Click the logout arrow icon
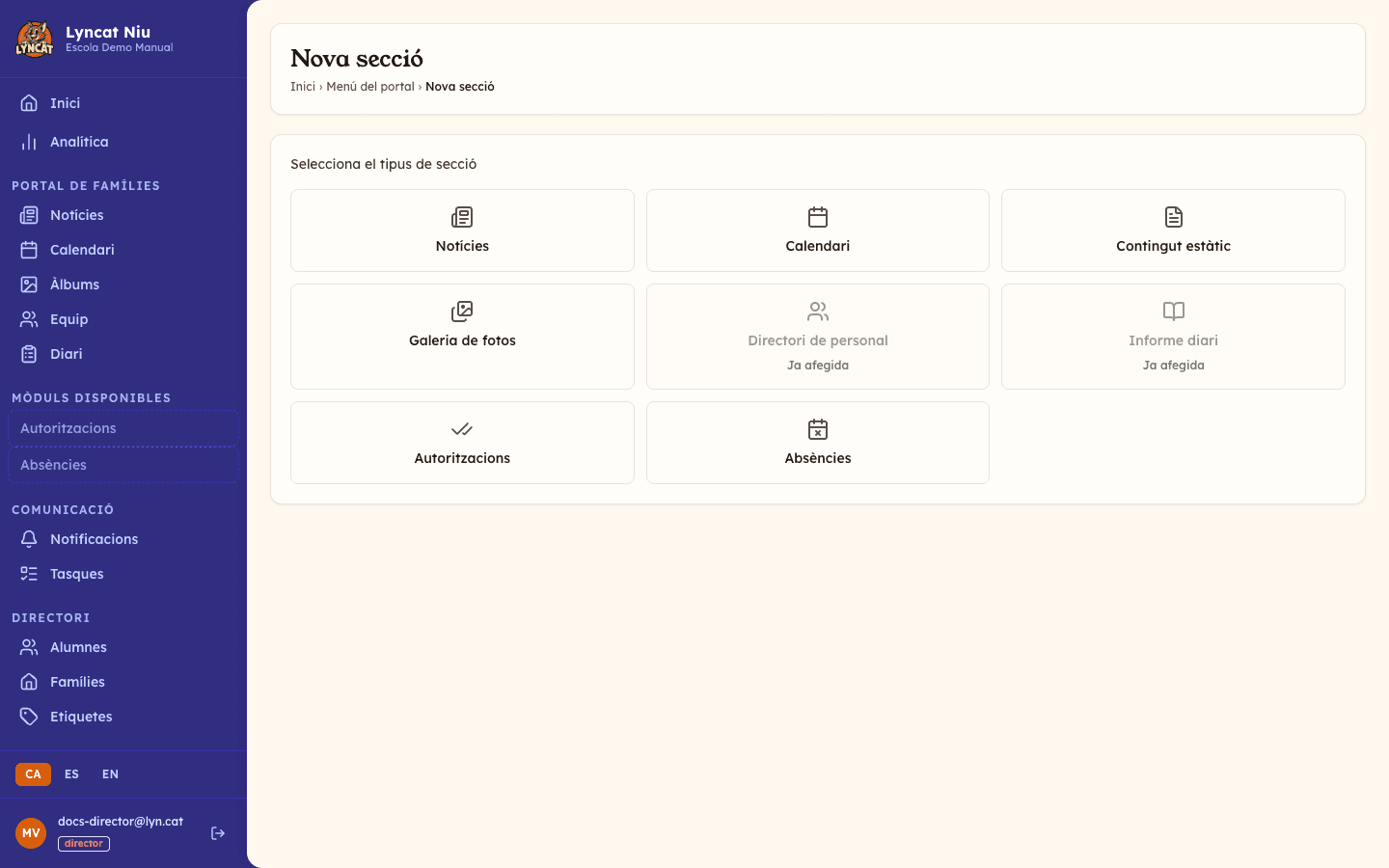The image size is (1389, 868). click(x=218, y=833)
